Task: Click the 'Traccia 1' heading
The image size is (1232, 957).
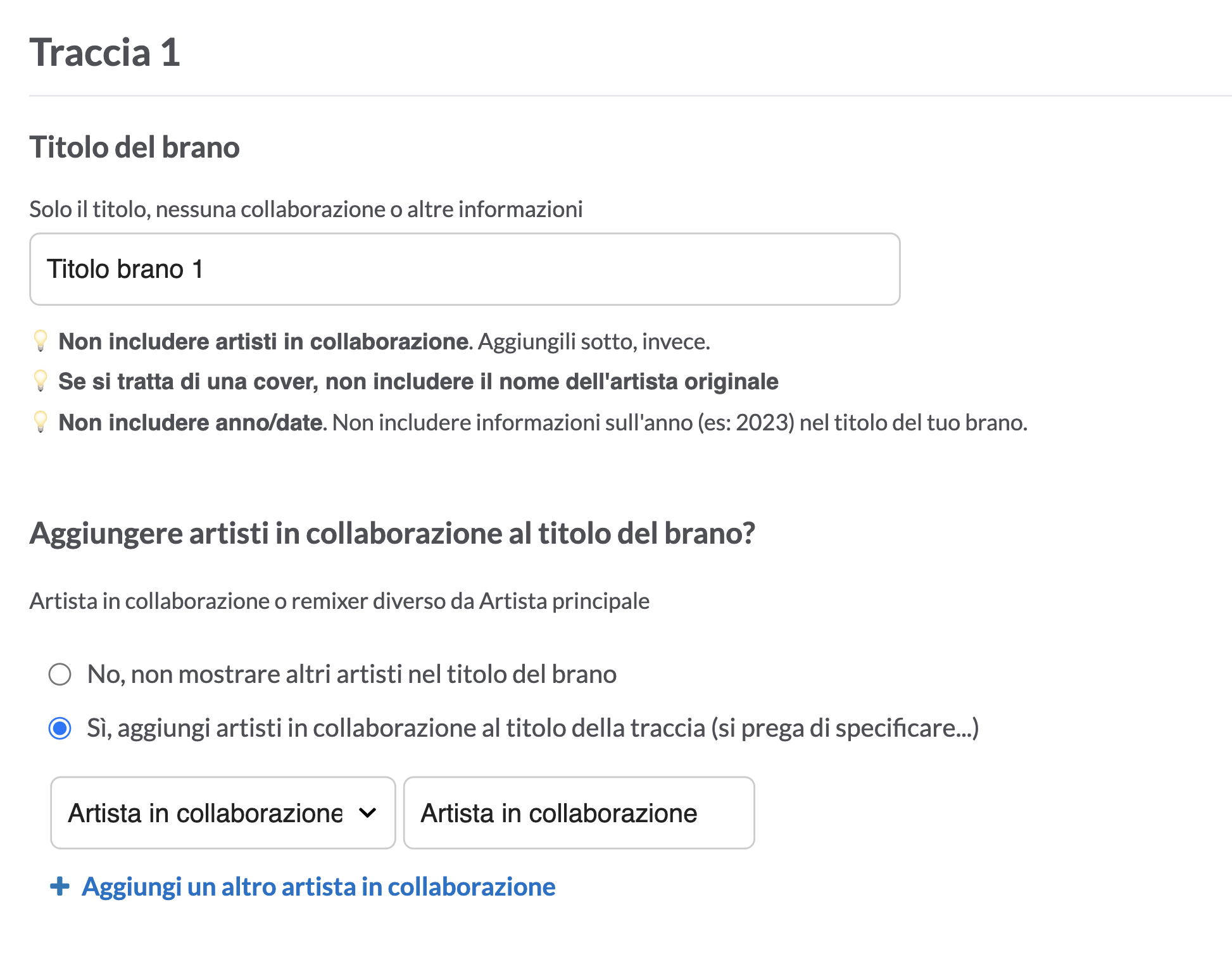Action: [105, 52]
